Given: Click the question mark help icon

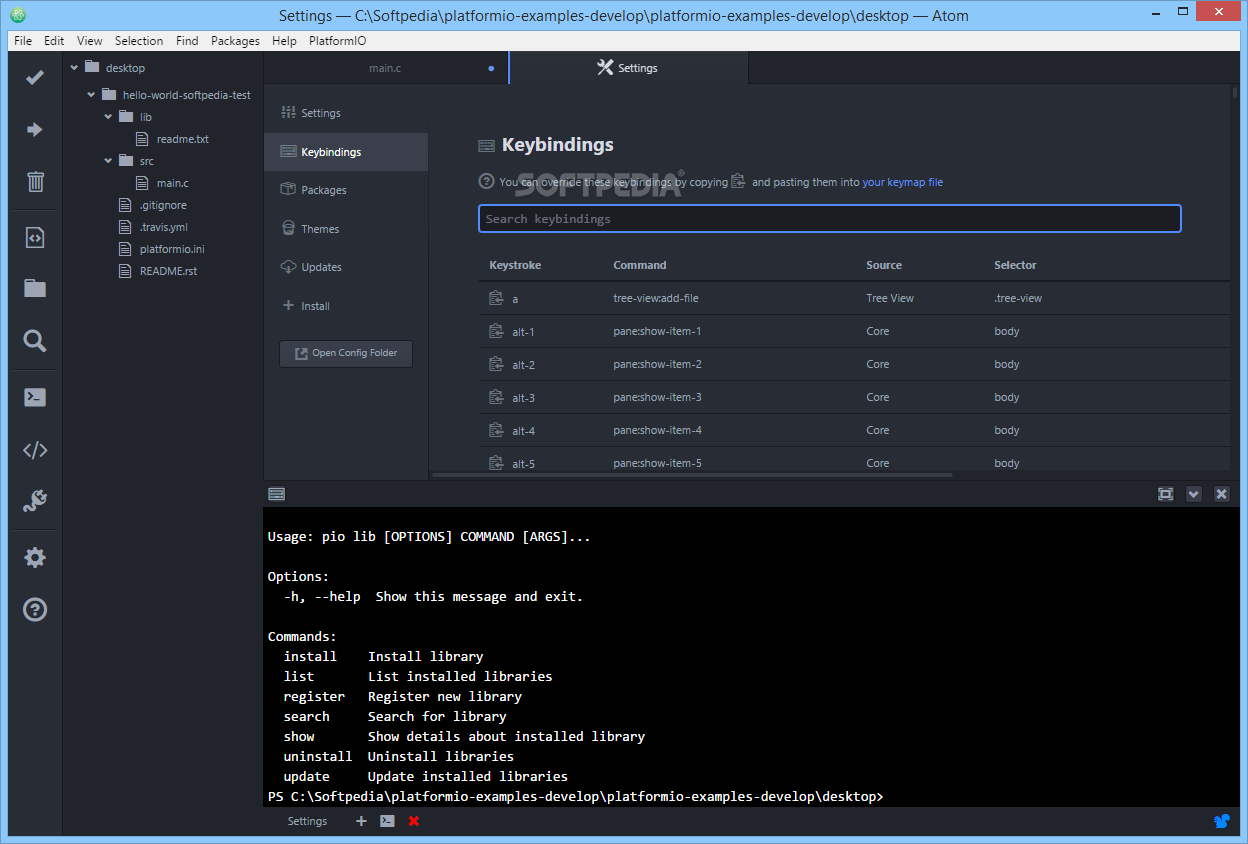Looking at the screenshot, I should [35, 609].
